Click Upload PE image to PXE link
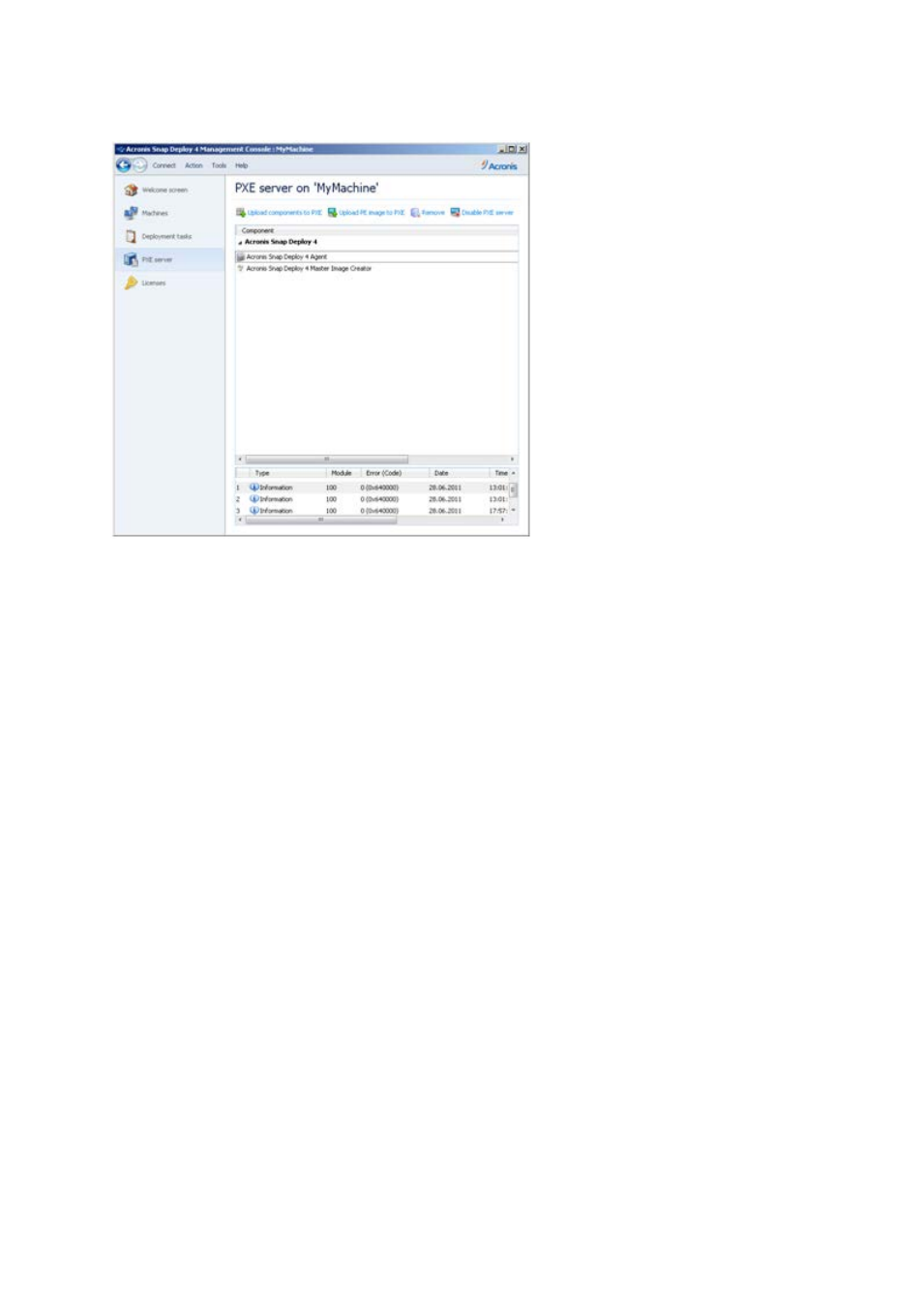The height and width of the screenshot is (1305, 924). coord(372,212)
